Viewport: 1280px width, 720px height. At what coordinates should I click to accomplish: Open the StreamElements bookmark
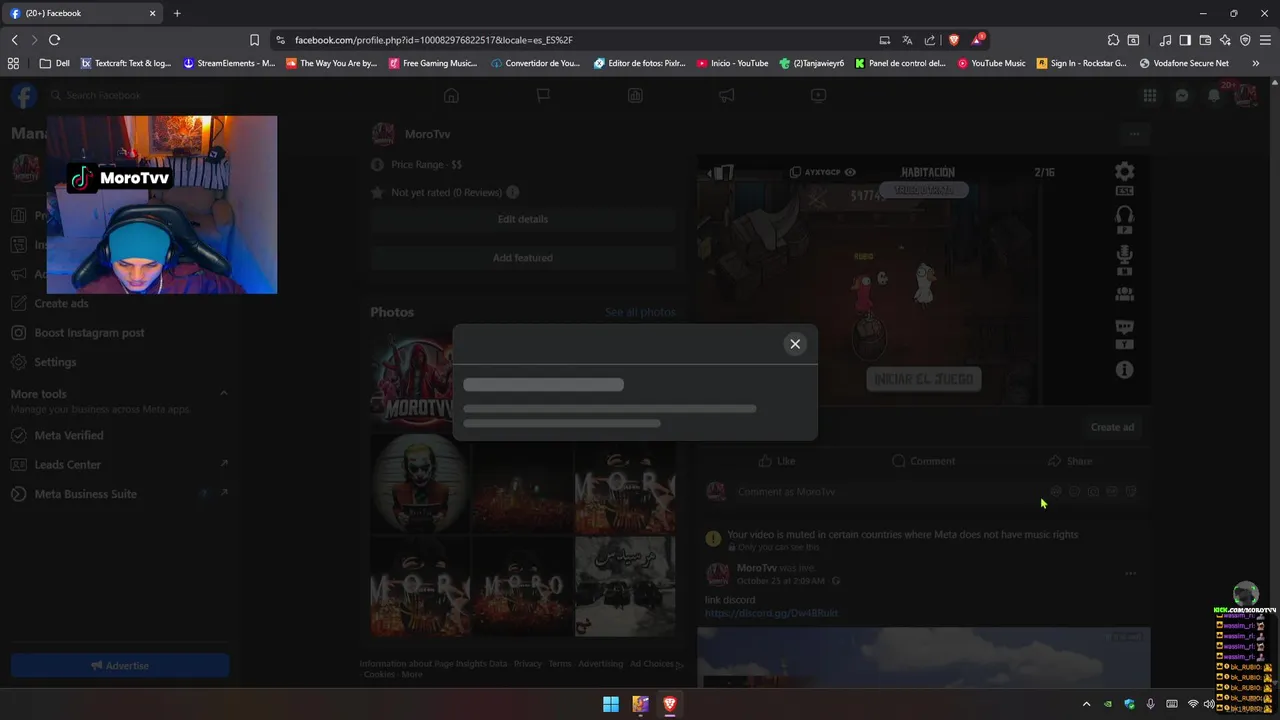(228, 63)
